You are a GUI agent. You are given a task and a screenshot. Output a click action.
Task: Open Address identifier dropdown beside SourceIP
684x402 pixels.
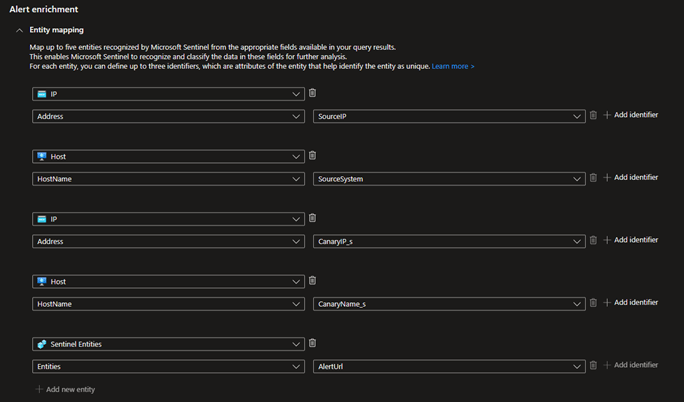[168, 116]
